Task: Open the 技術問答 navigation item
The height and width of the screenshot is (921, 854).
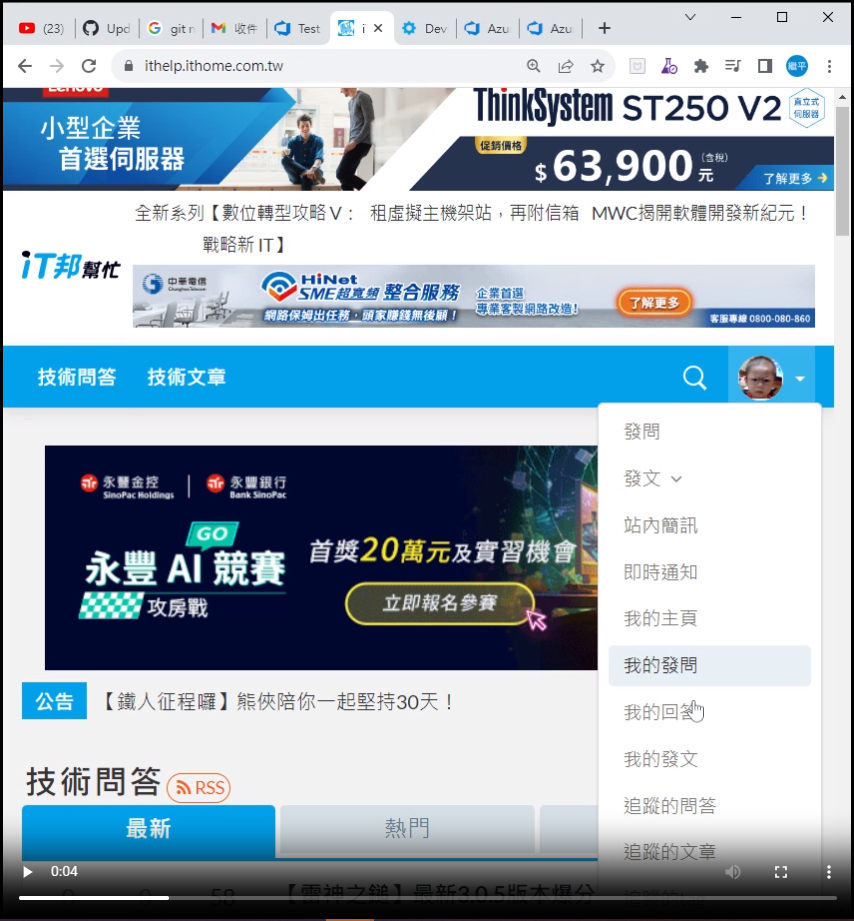Action: point(76,377)
